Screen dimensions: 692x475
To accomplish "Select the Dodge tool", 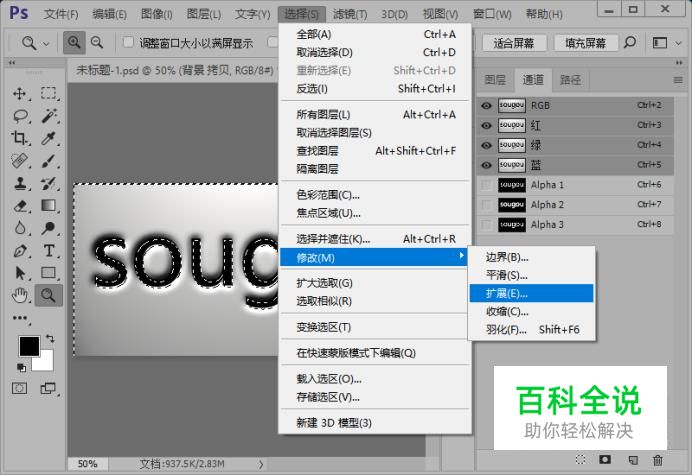I will point(49,228).
